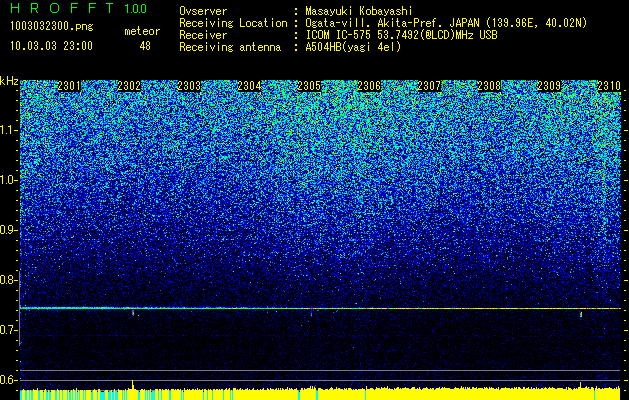Screen dimensions: 629x400
Task: Click the Receiving antenna field label
Action: tap(229, 47)
